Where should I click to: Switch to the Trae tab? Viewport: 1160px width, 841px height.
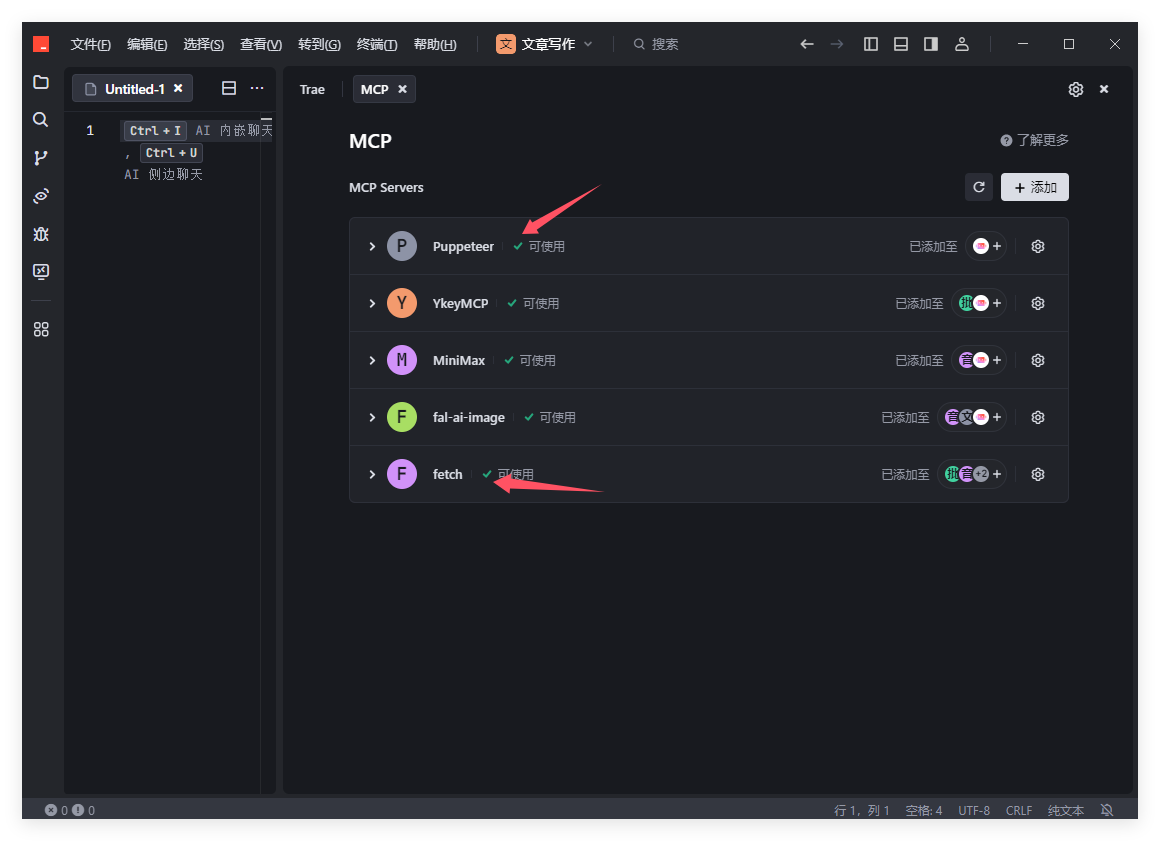coord(312,89)
